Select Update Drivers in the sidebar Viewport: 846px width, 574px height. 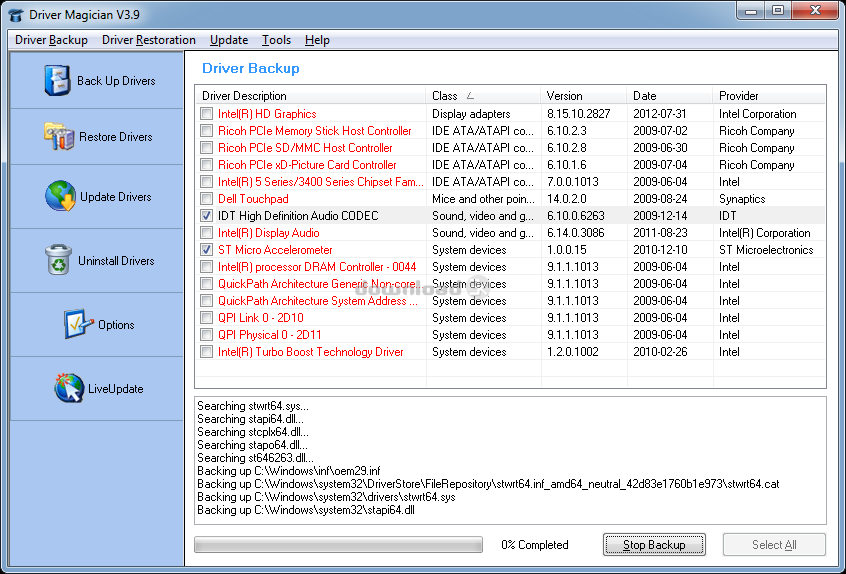coord(97,196)
